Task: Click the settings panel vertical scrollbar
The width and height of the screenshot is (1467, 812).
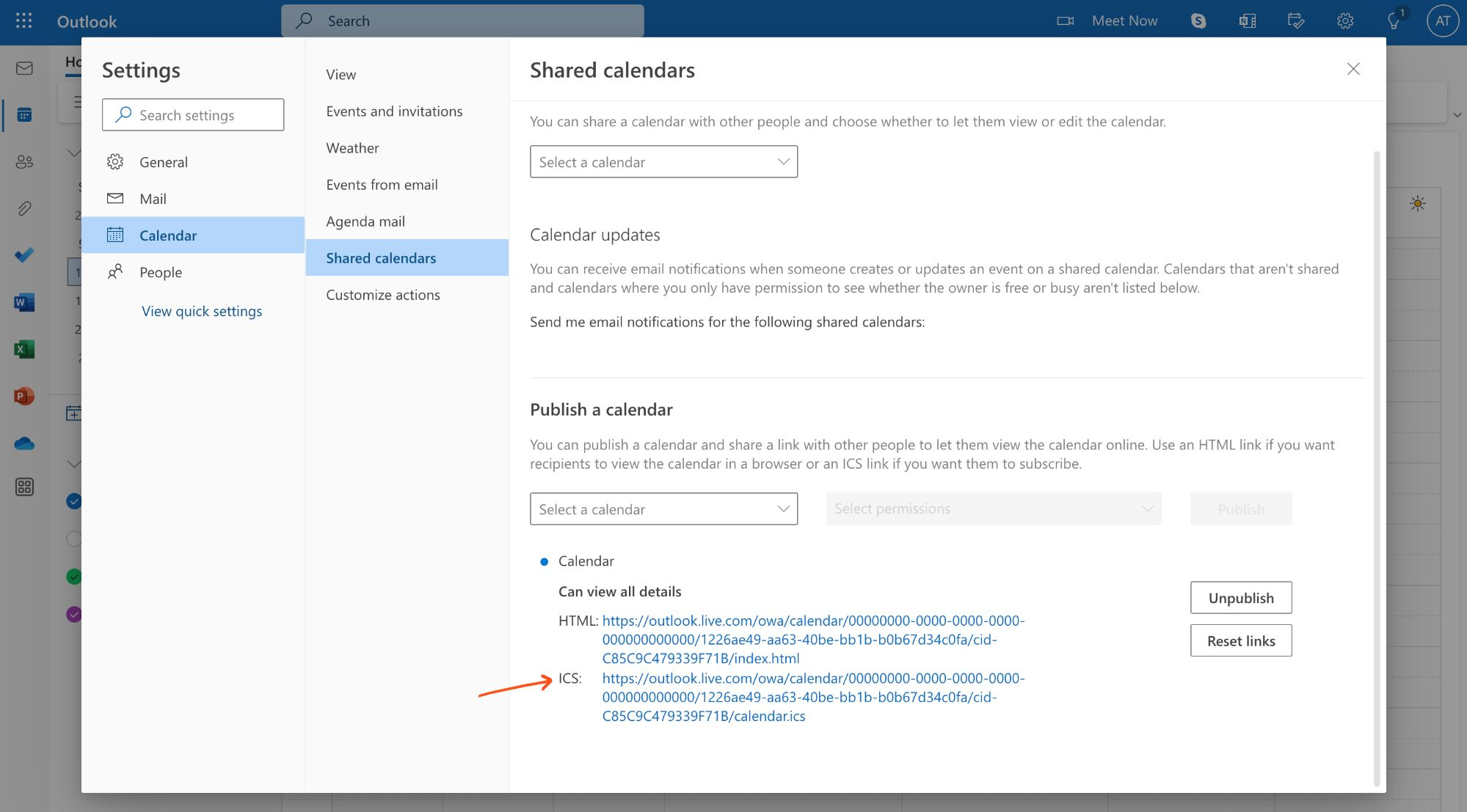Action: (1376, 469)
